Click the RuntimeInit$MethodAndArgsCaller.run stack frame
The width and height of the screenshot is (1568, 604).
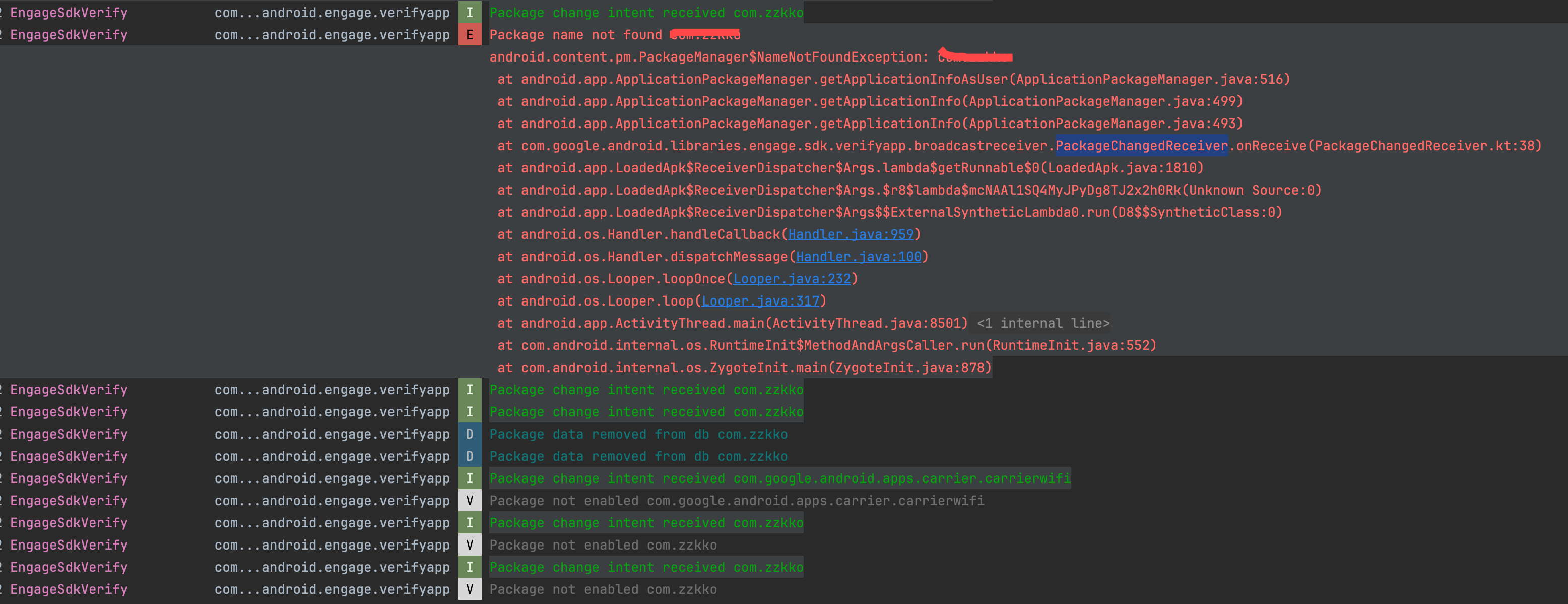pyautogui.click(x=826, y=345)
